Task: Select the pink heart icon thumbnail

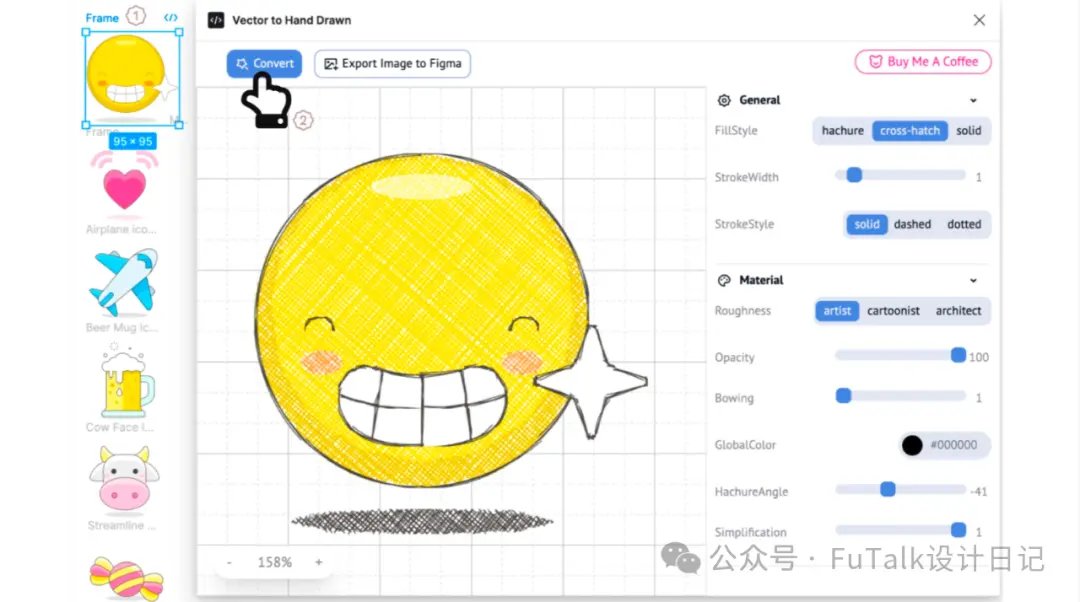Action: click(x=125, y=185)
